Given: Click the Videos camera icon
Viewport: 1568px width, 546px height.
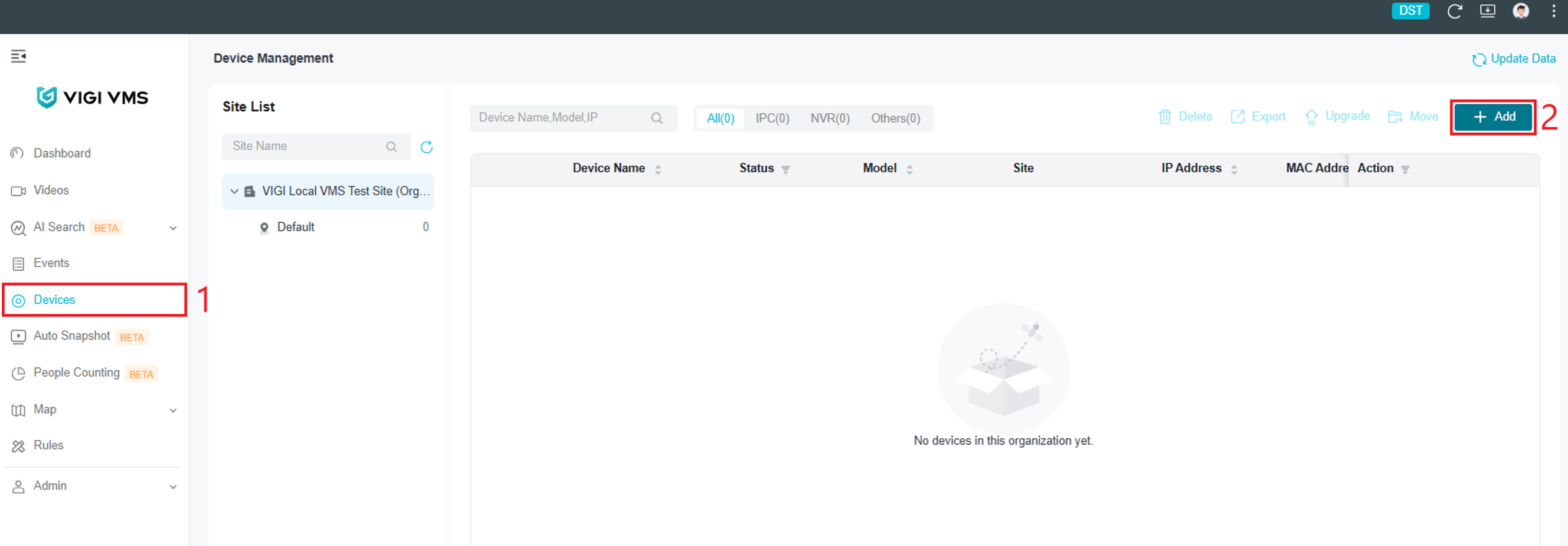Looking at the screenshot, I should 18,191.
